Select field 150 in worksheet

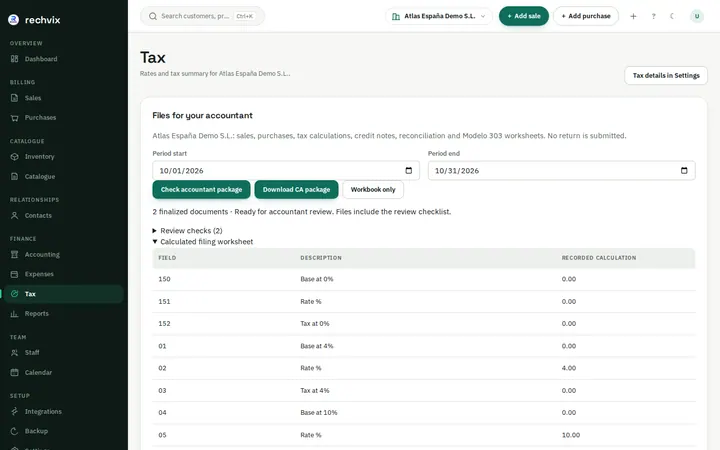click(x=164, y=279)
